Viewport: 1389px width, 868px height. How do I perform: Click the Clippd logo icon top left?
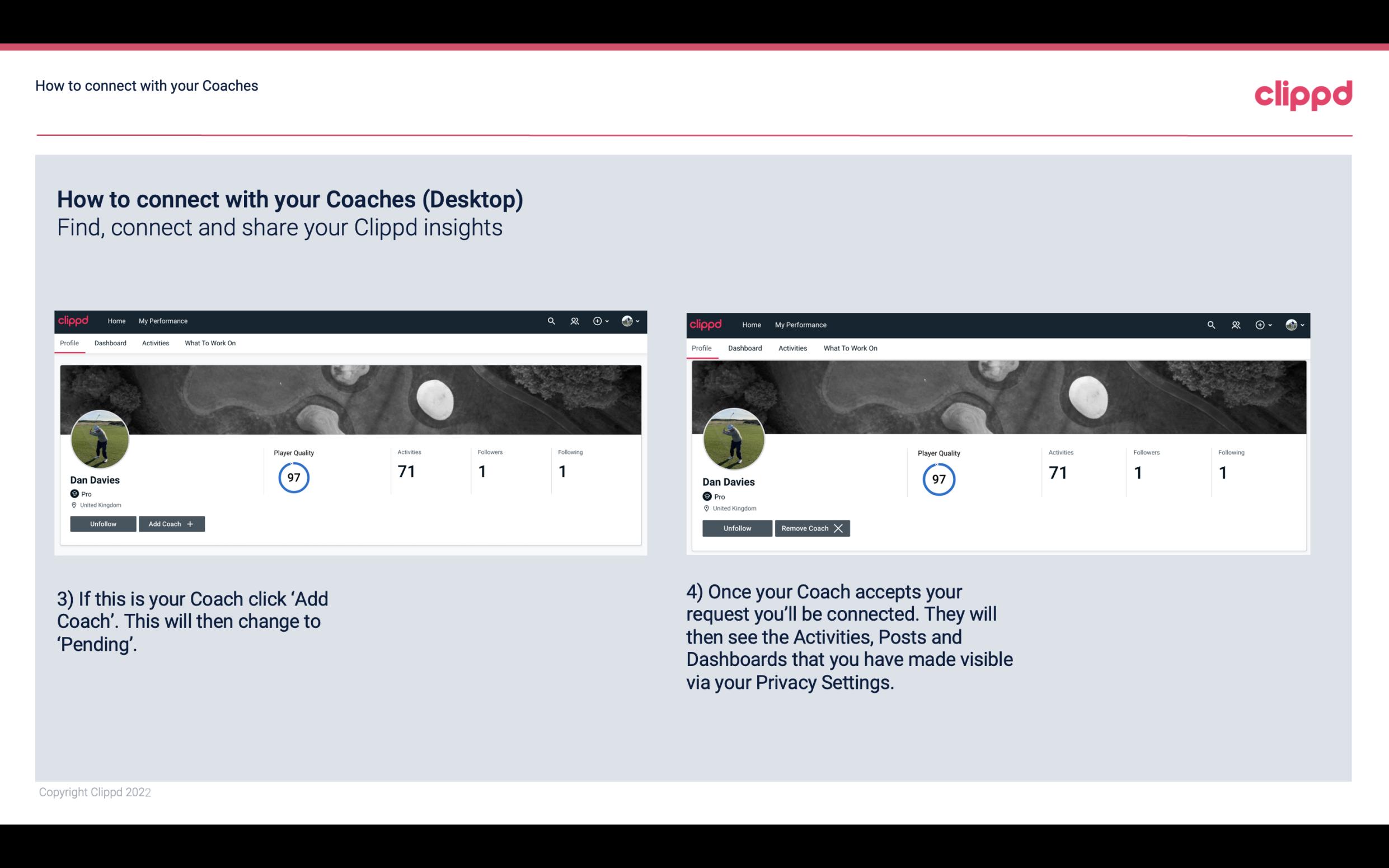tap(74, 321)
